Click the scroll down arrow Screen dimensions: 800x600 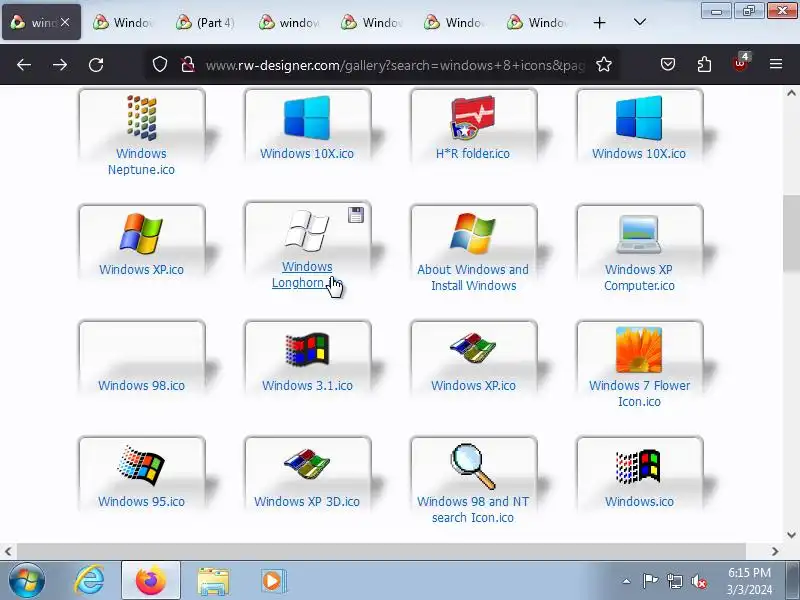(791, 535)
